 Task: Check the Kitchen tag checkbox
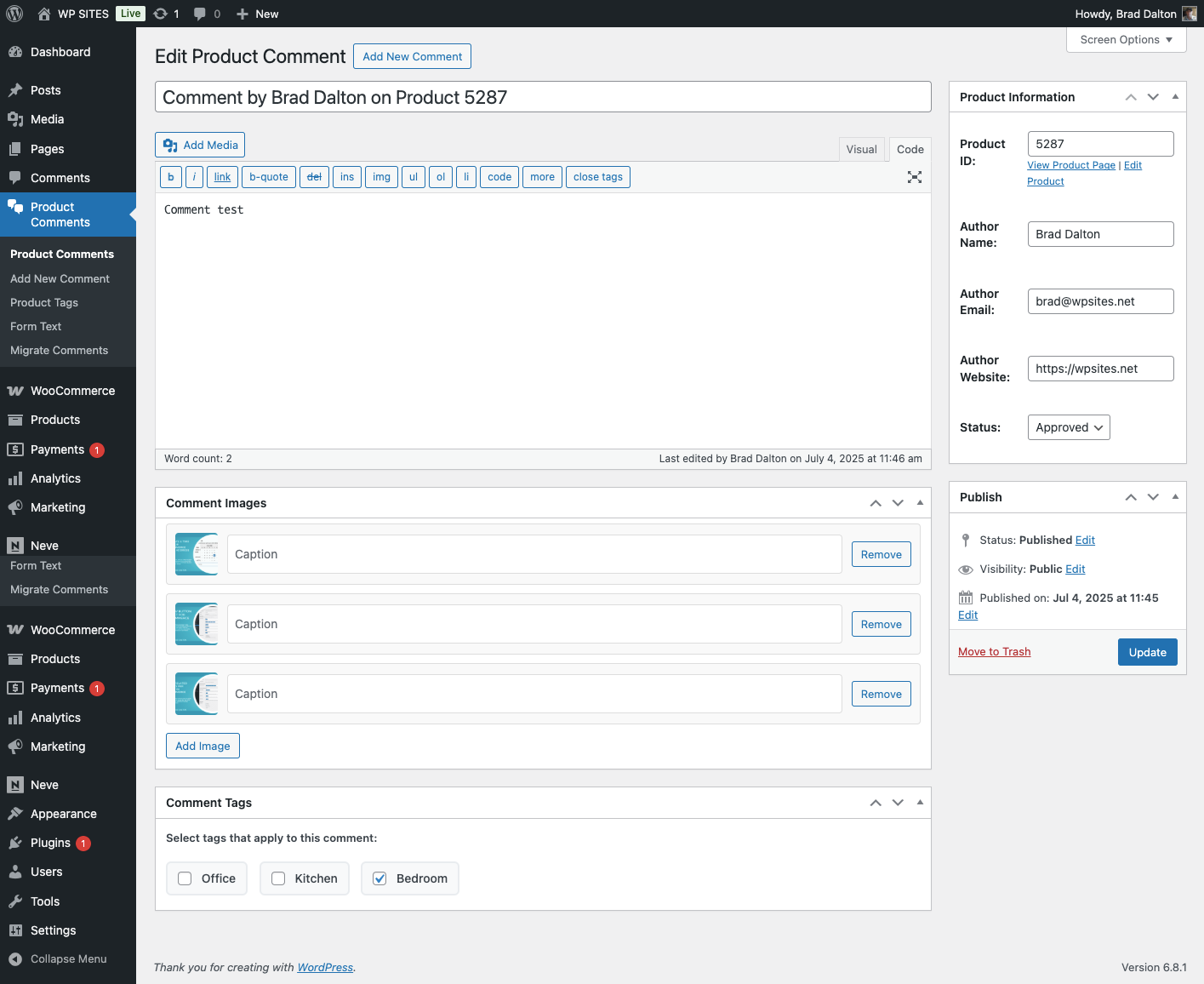point(278,878)
